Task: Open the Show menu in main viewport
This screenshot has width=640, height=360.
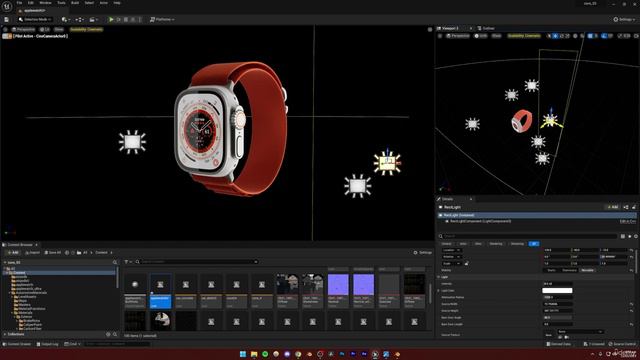Action: 59,29
